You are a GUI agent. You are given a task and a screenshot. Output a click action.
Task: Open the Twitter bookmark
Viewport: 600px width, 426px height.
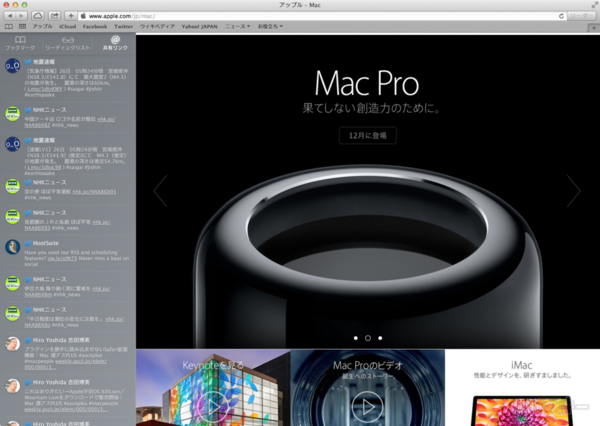tap(123, 26)
